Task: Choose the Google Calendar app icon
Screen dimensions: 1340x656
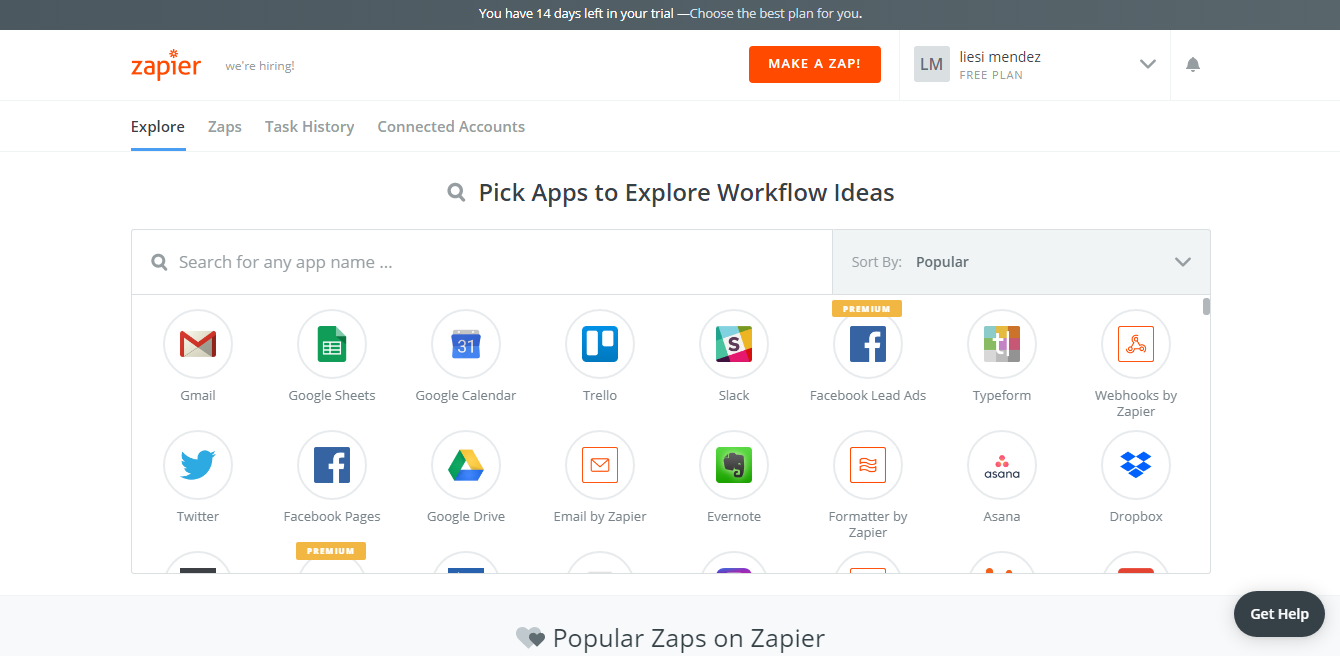Action: point(466,344)
